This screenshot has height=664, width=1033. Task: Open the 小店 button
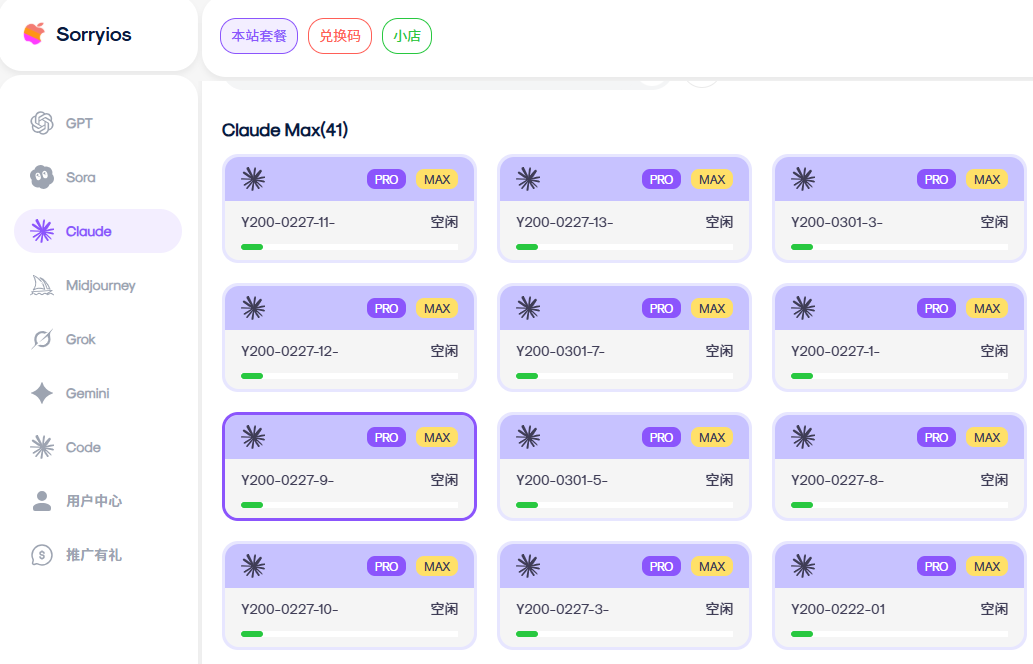(x=407, y=36)
